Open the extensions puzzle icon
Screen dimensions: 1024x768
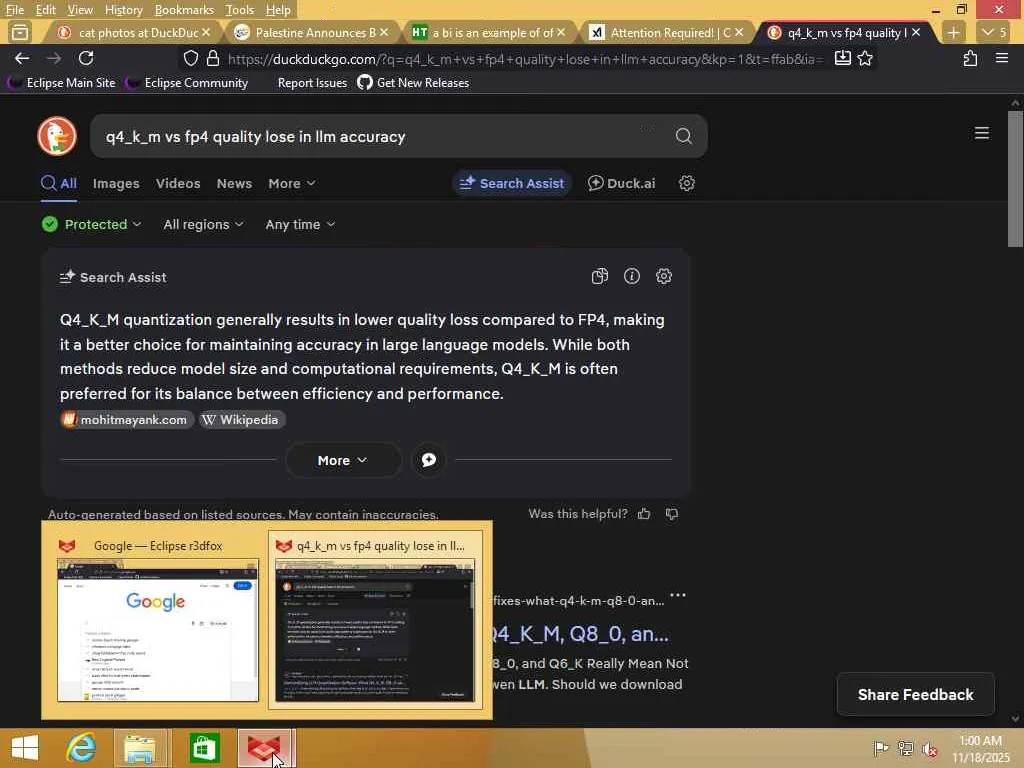pos(970,58)
